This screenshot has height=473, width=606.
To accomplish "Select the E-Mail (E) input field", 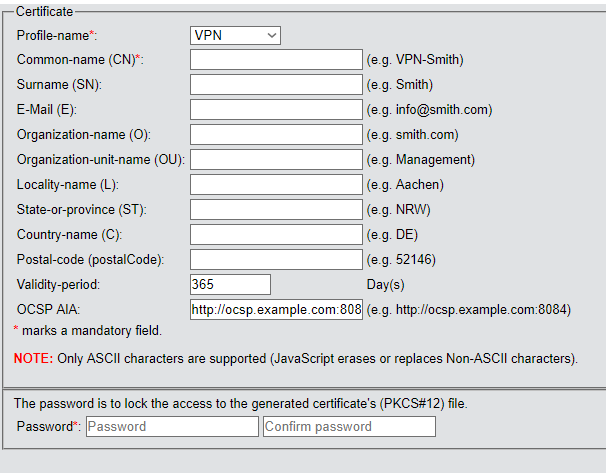I will 276,110.
